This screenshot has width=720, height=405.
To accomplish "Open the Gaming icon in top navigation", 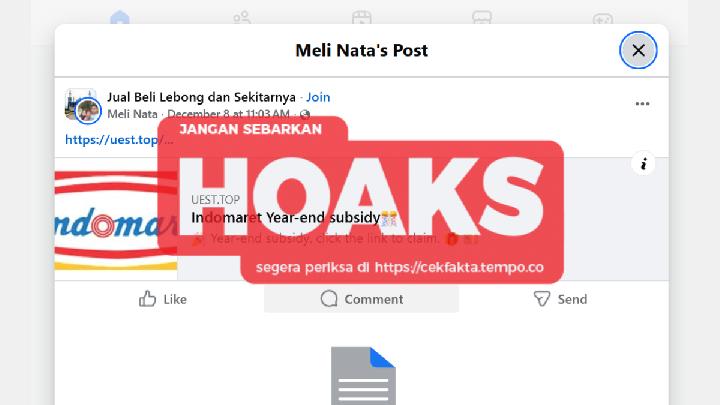I will point(602,18).
